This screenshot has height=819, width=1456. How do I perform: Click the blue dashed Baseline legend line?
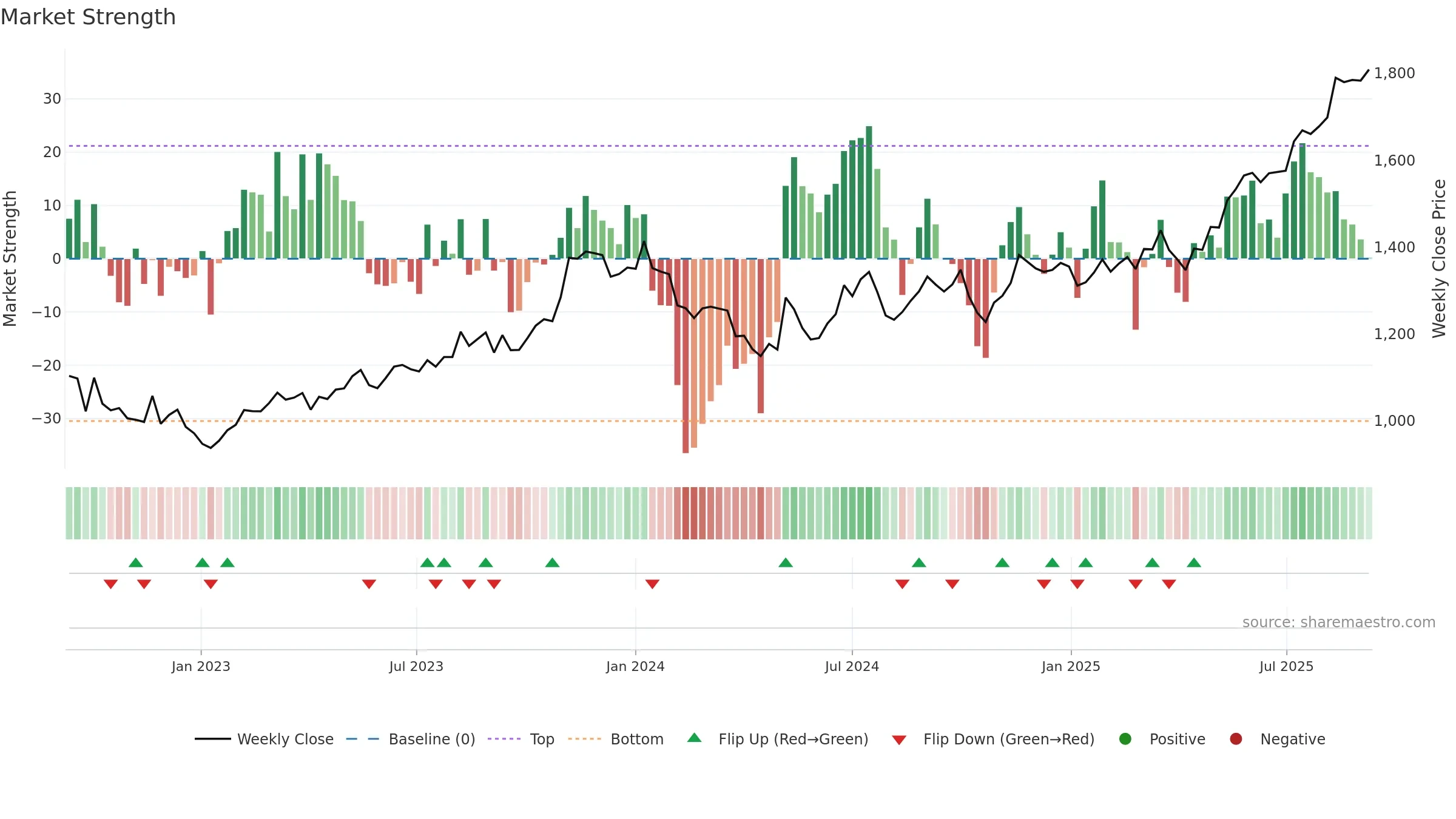(x=363, y=739)
